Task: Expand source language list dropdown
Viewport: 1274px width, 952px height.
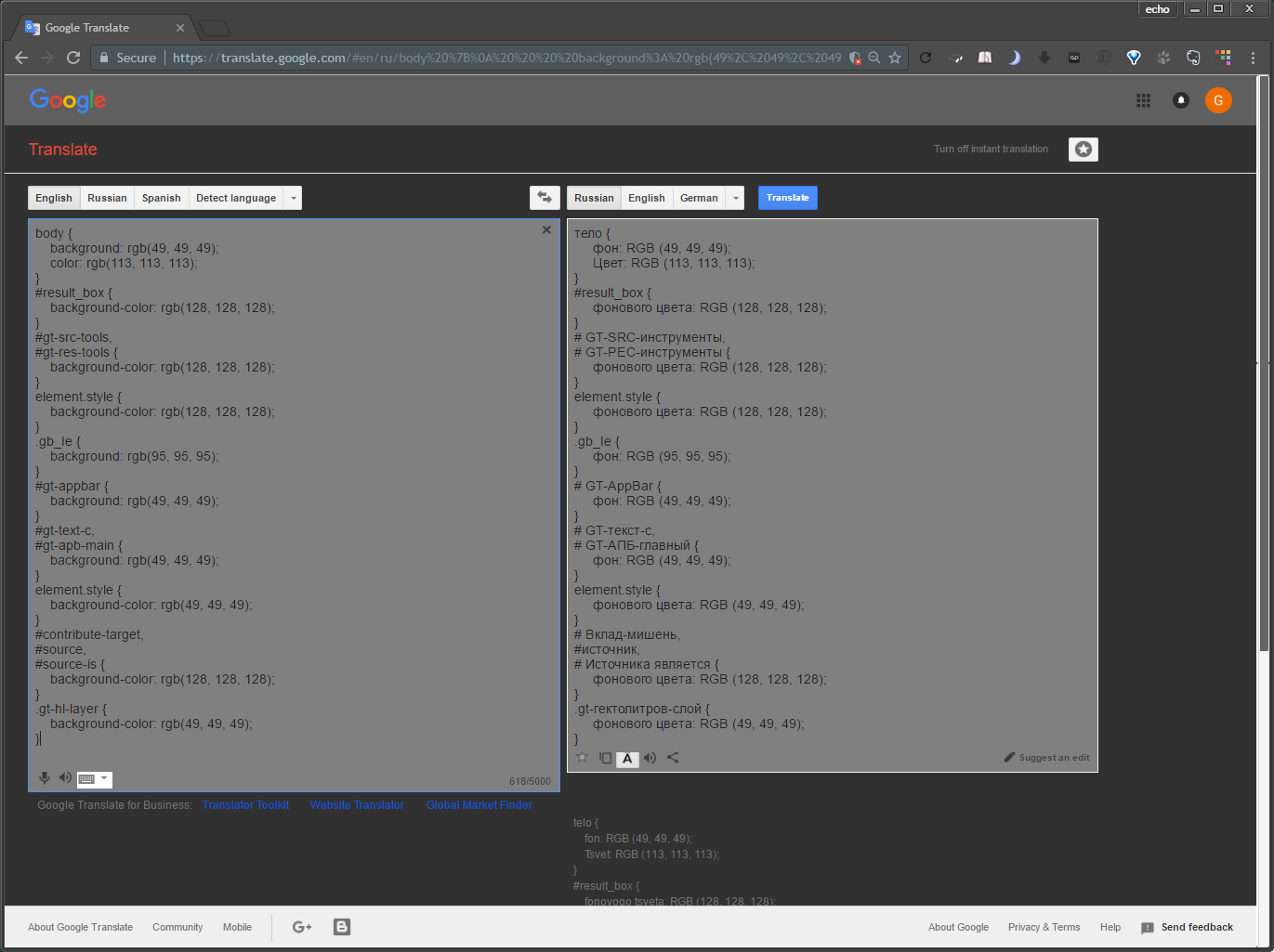Action: [294, 198]
